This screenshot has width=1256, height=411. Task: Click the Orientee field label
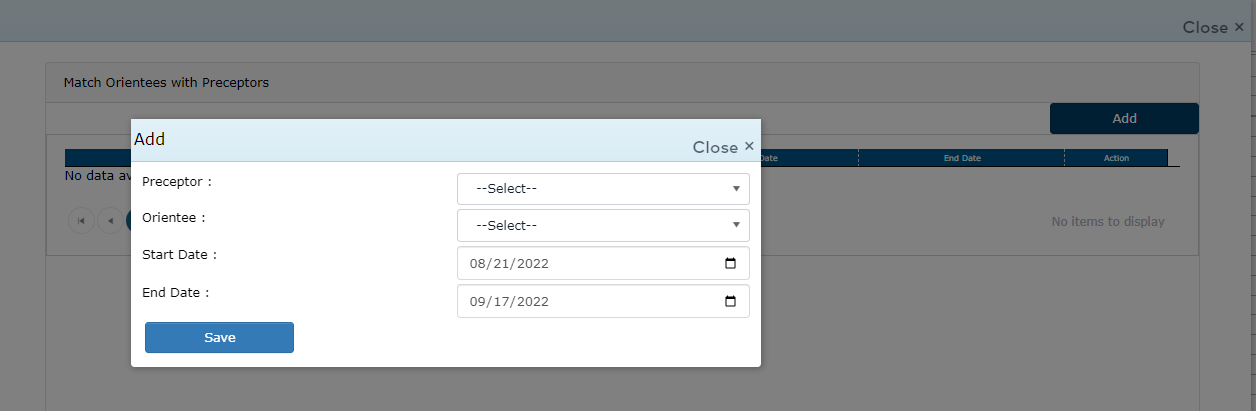tap(174, 217)
